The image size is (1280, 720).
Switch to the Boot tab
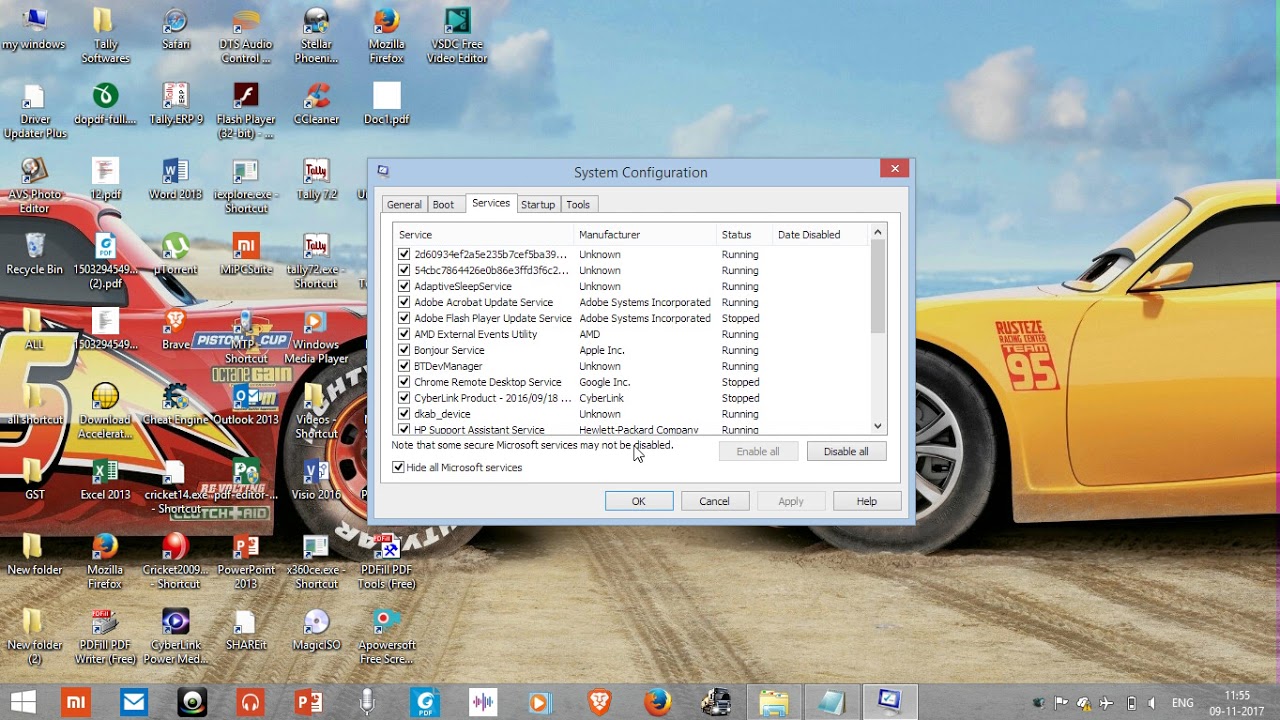coord(443,204)
